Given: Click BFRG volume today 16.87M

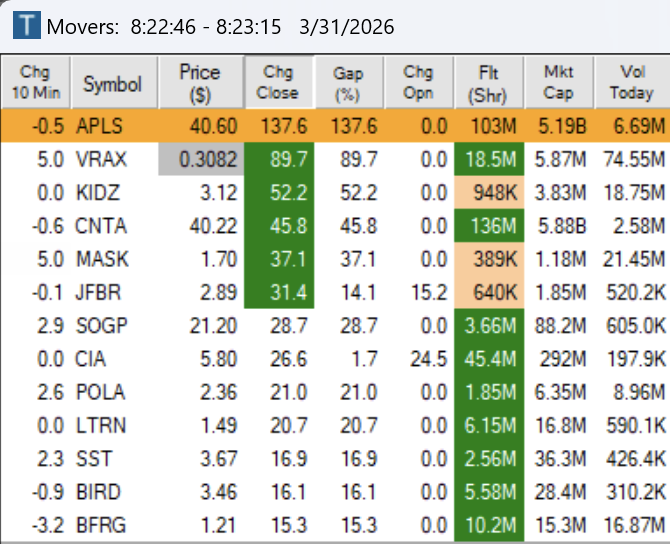Looking at the screenshot, I should pos(634,525).
